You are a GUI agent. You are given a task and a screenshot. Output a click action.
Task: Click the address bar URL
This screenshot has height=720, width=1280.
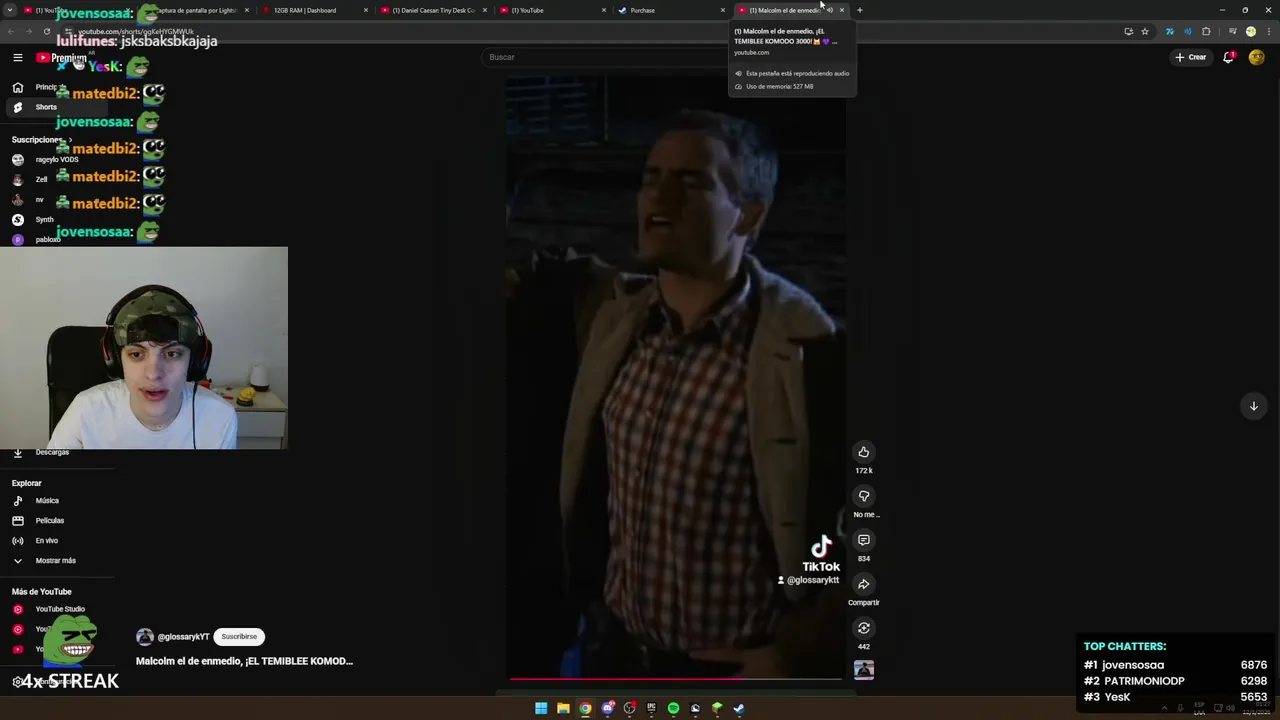pos(135,32)
